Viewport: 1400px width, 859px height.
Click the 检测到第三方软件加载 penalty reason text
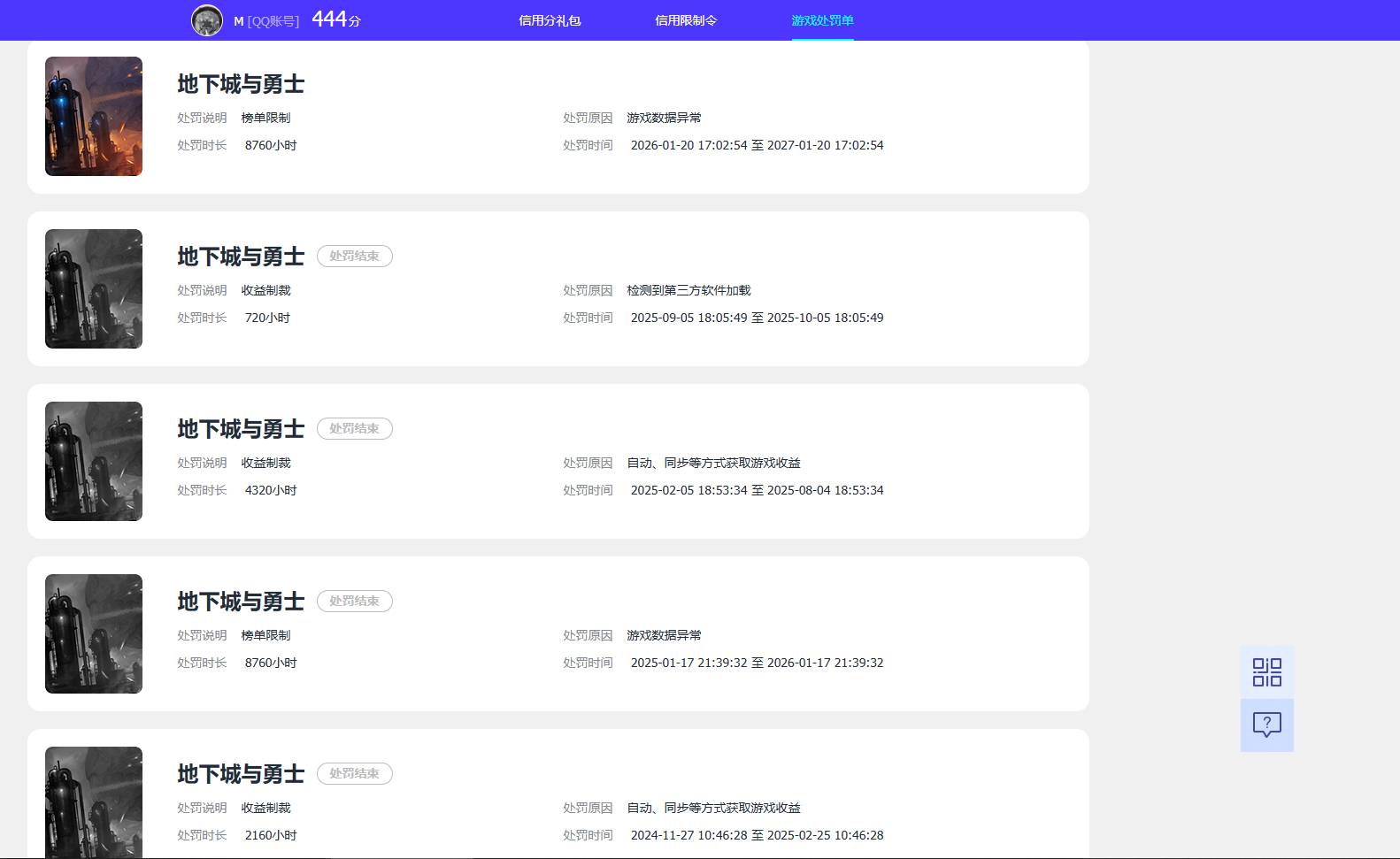tap(688, 290)
